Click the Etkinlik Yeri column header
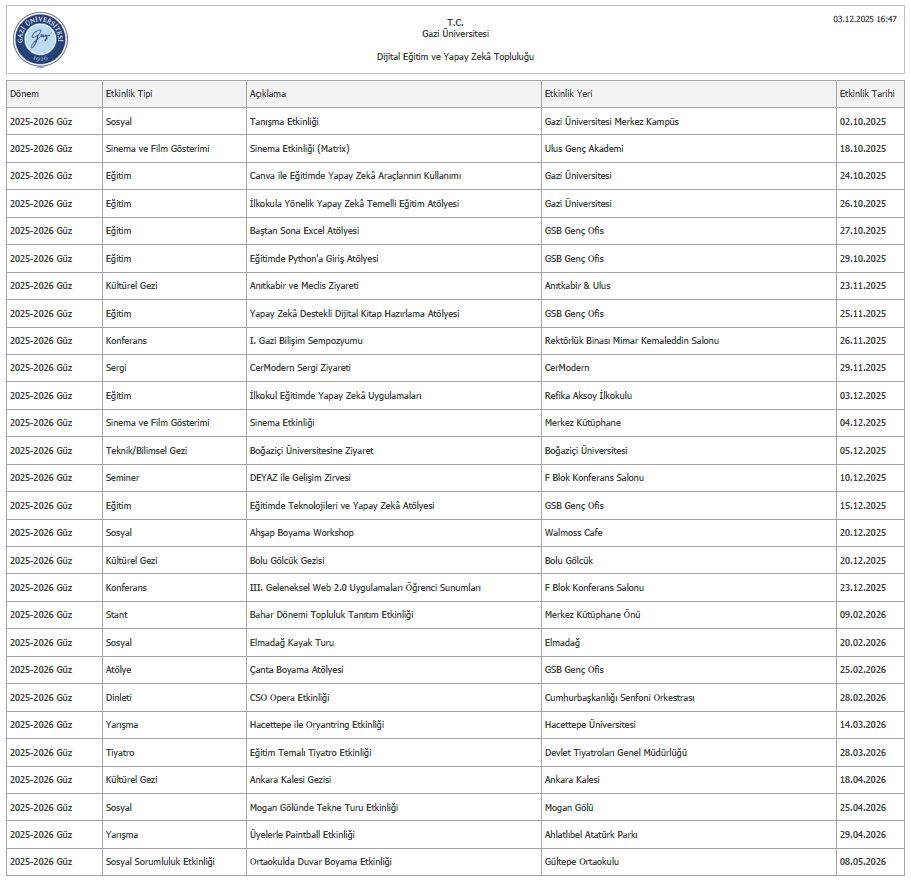 tap(568, 94)
